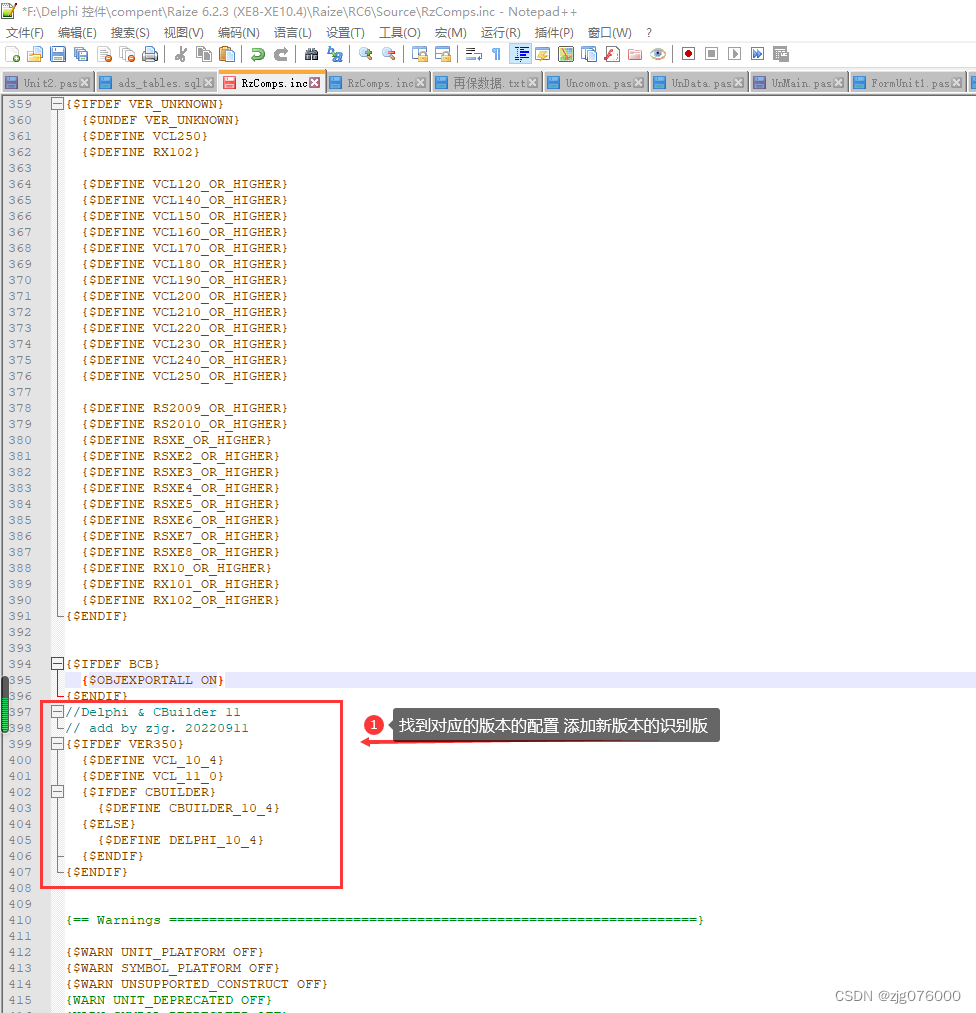Open a new file with the New icon
Image resolution: width=976 pixels, height=1013 pixels.
click(x=12, y=53)
